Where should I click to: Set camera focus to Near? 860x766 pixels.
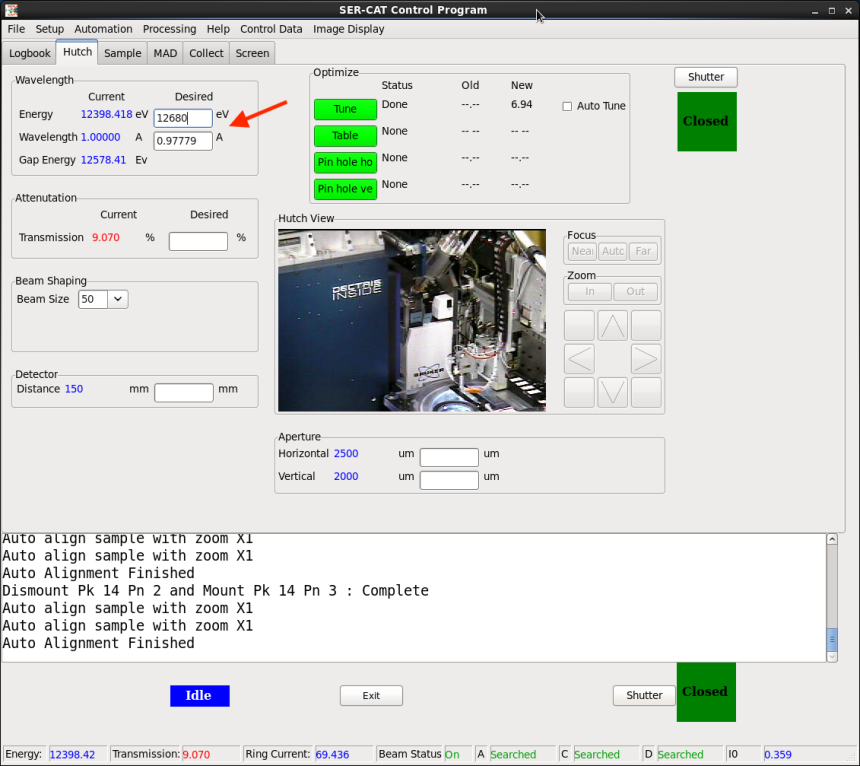[581, 252]
